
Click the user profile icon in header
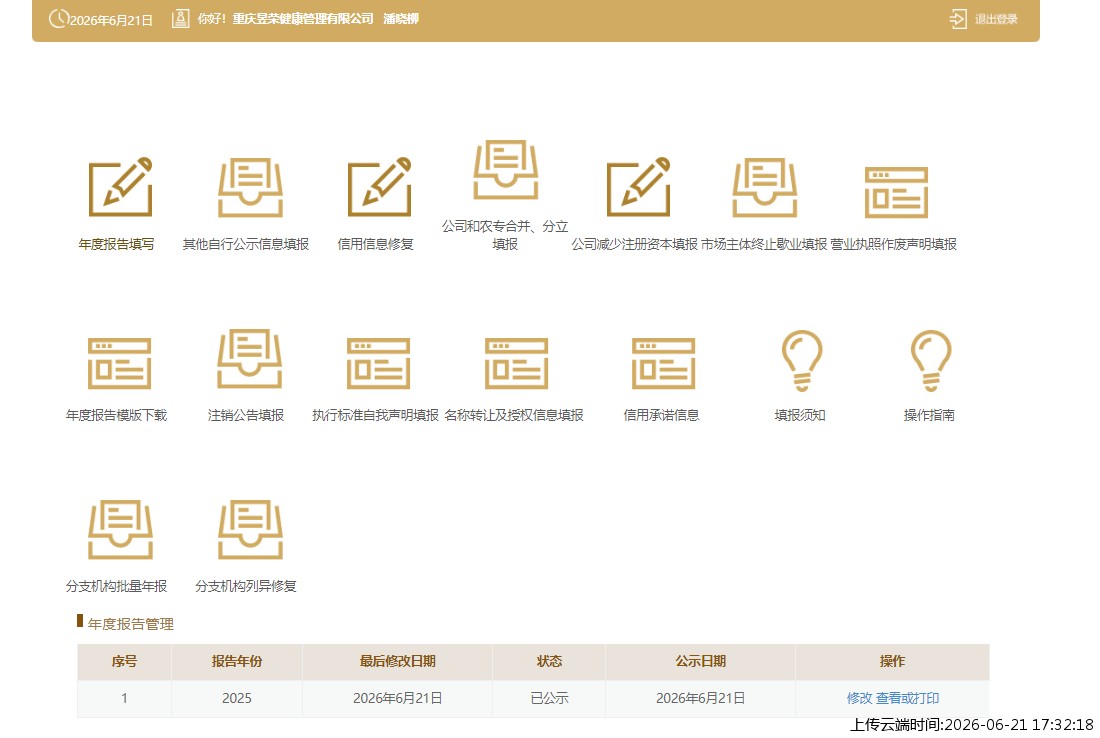pos(180,19)
